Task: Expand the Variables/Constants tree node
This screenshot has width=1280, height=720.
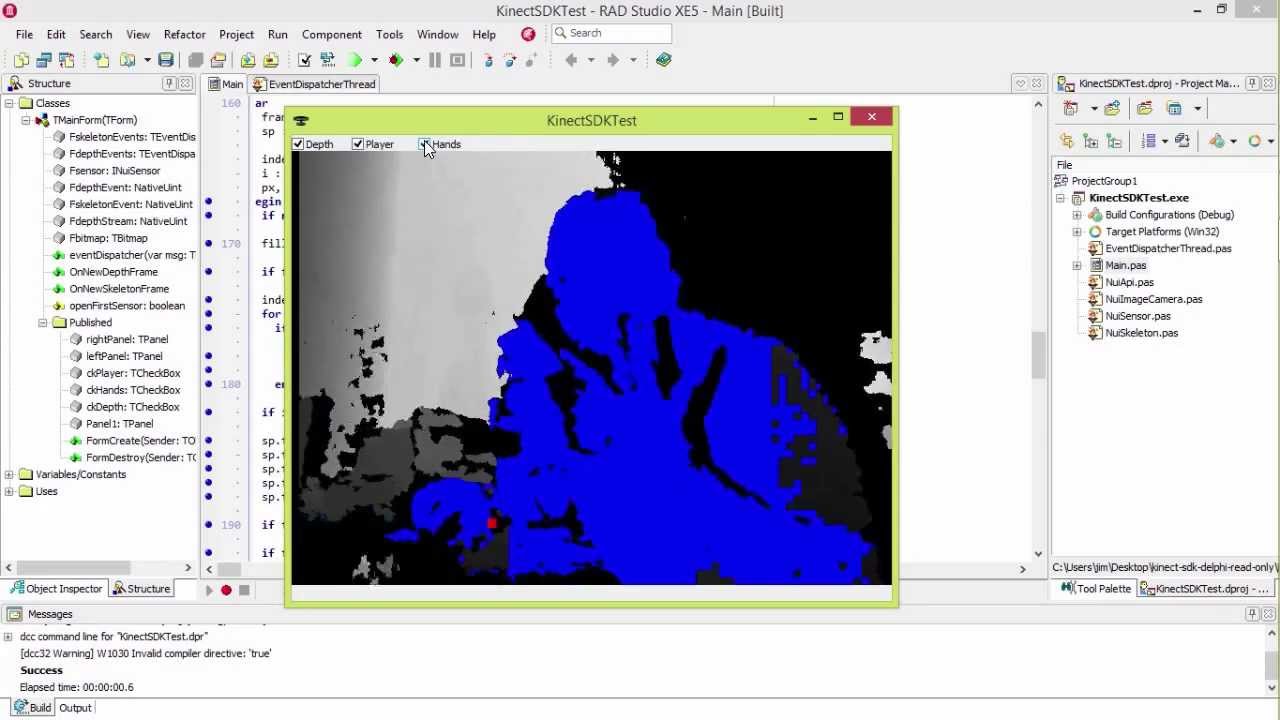Action: [9, 475]
